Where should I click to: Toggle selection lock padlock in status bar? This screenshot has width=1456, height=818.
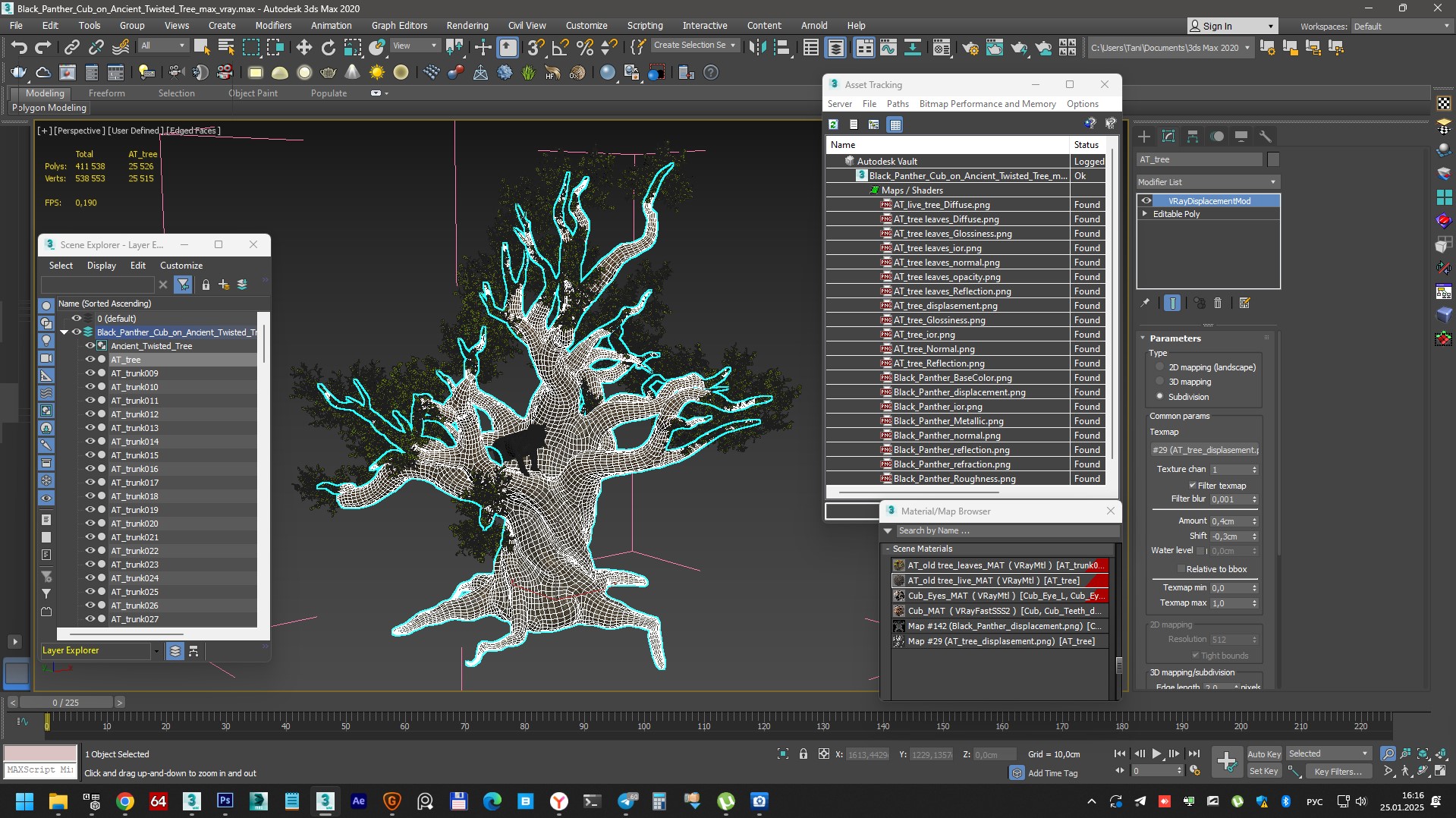click(803, 754)
